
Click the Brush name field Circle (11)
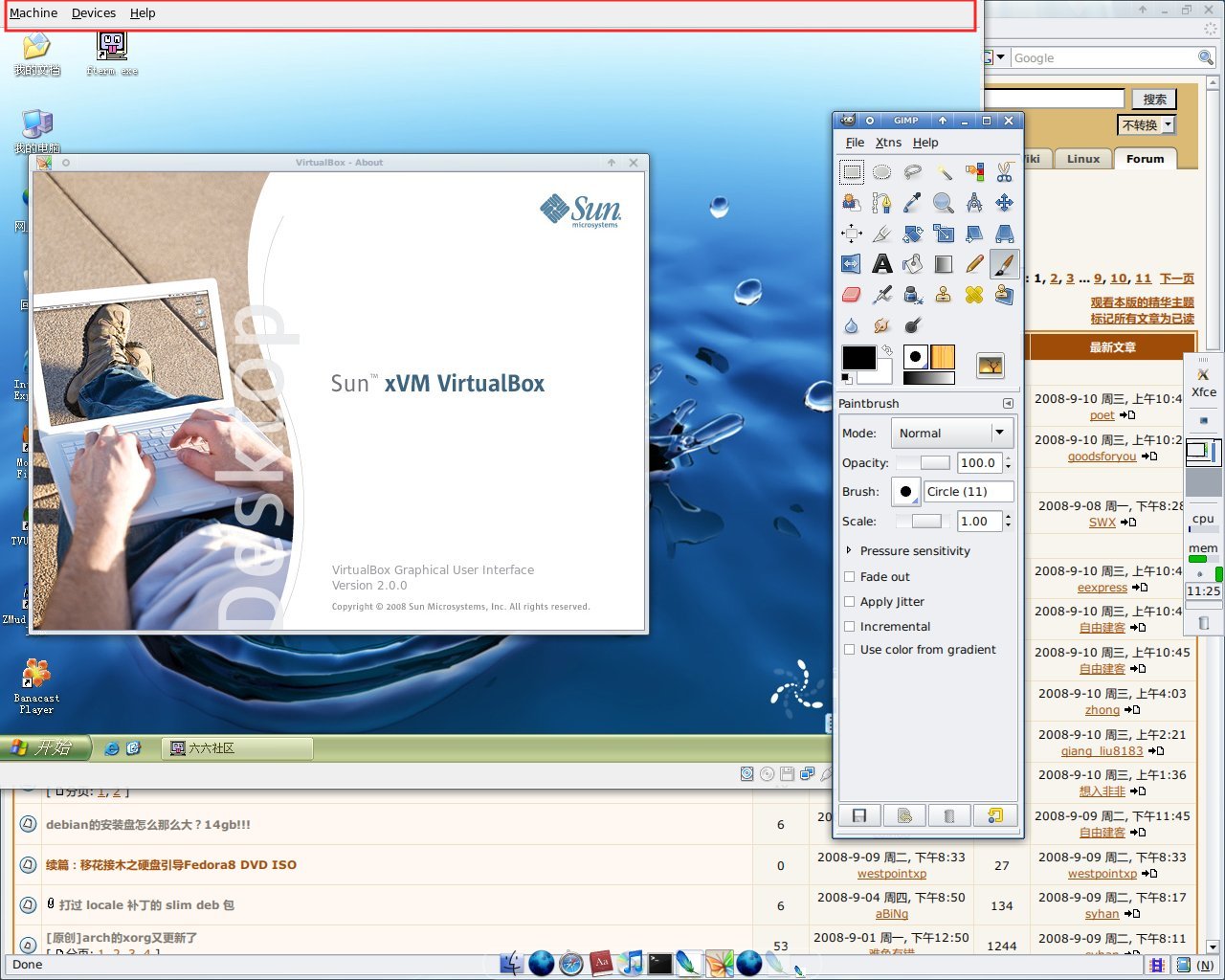point(969,492)
